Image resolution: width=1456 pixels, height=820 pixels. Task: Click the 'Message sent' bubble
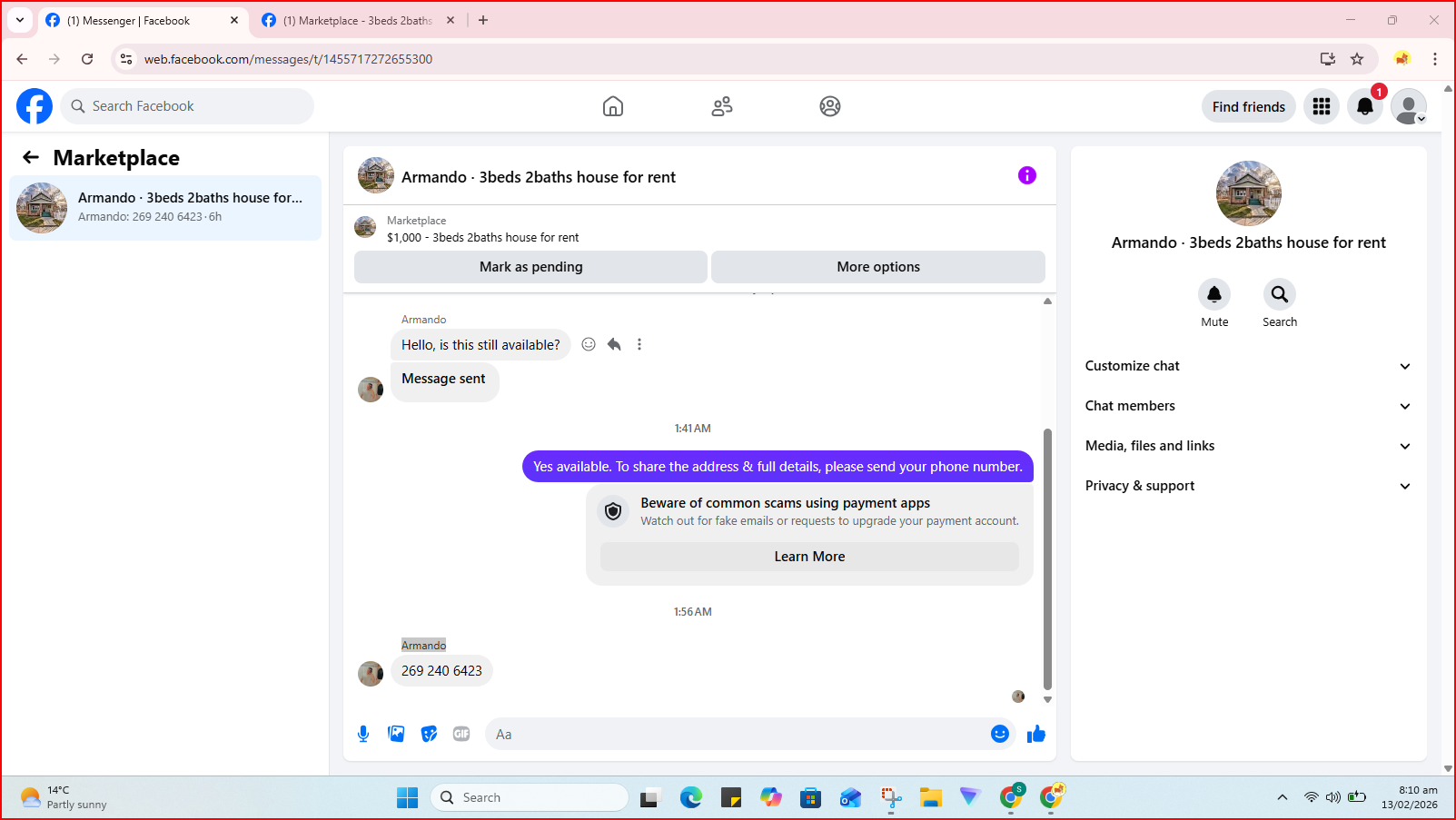pos(444,380)
